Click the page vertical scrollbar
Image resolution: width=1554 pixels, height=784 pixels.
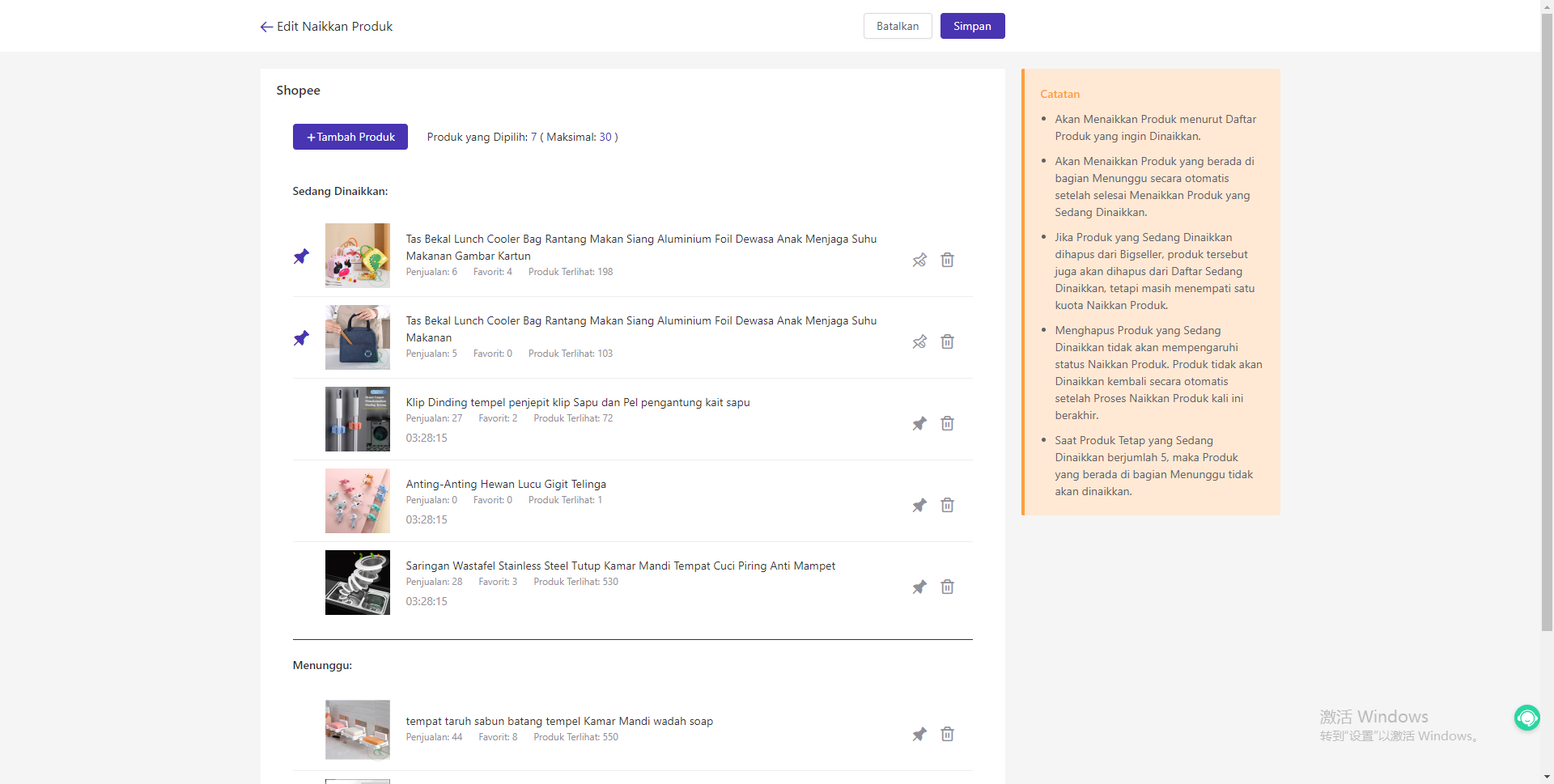click(1547, 324)
